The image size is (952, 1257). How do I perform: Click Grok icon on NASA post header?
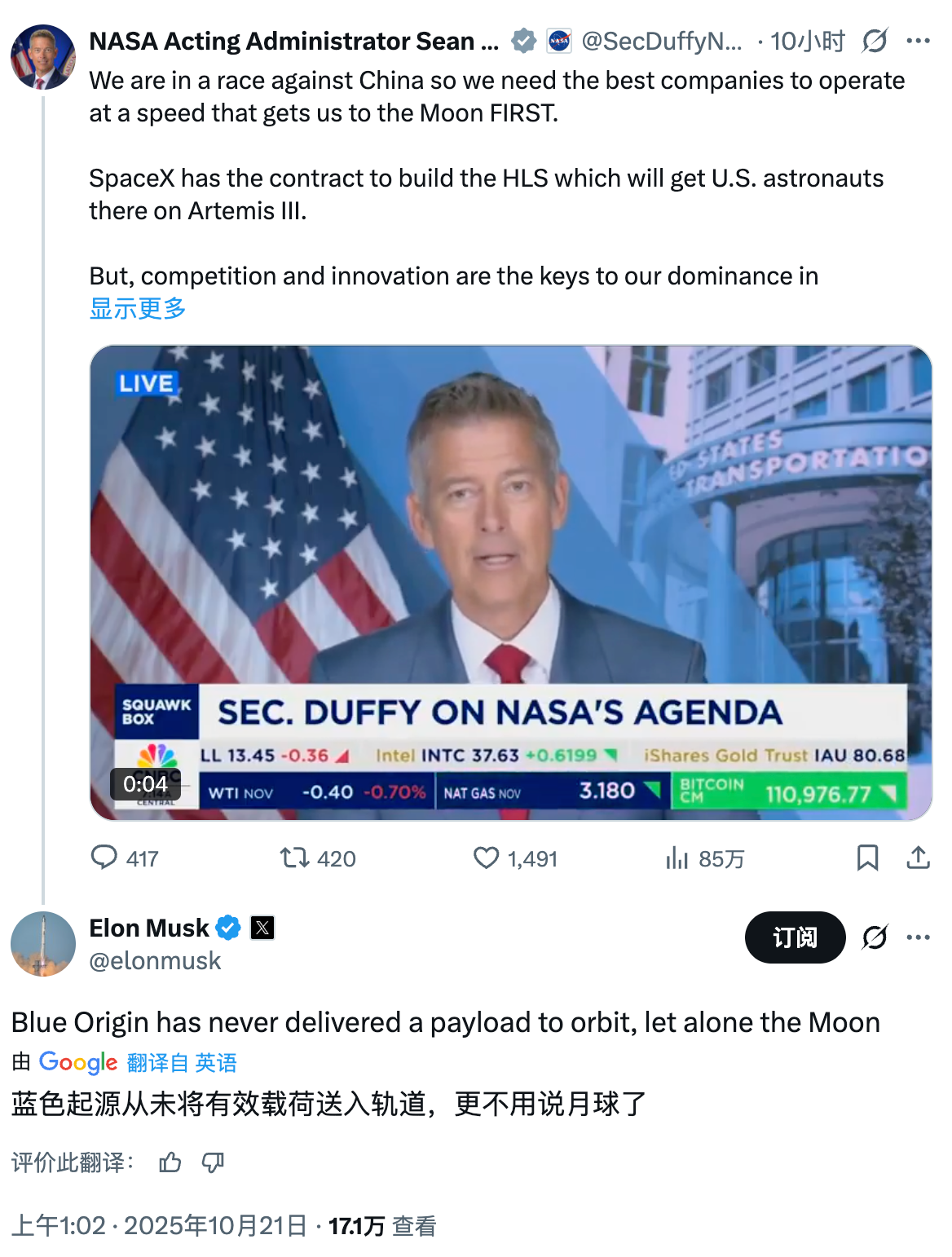pyautogui.click(x=875, y=41)
